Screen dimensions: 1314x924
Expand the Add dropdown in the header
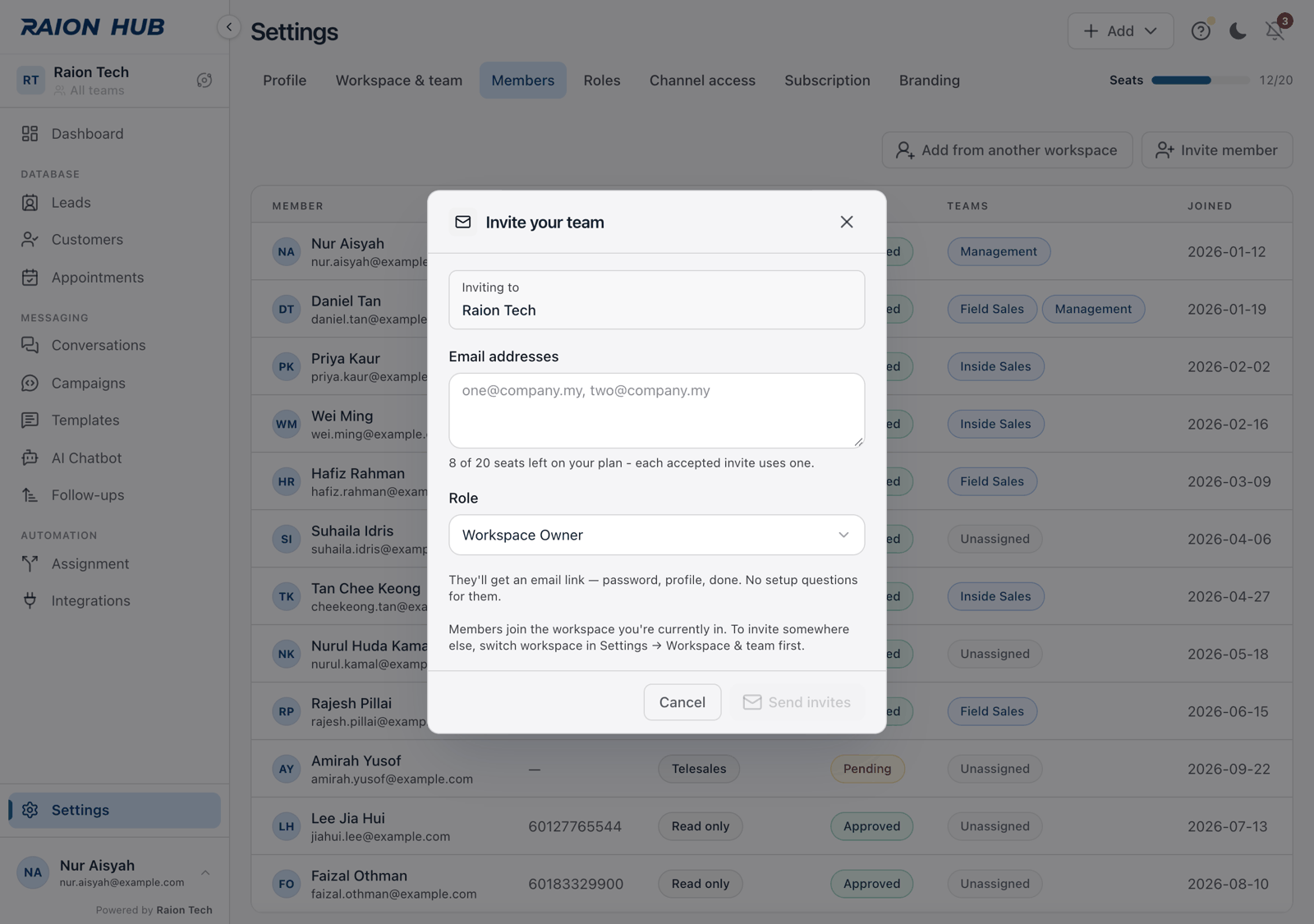click(x=1120, y=31)
